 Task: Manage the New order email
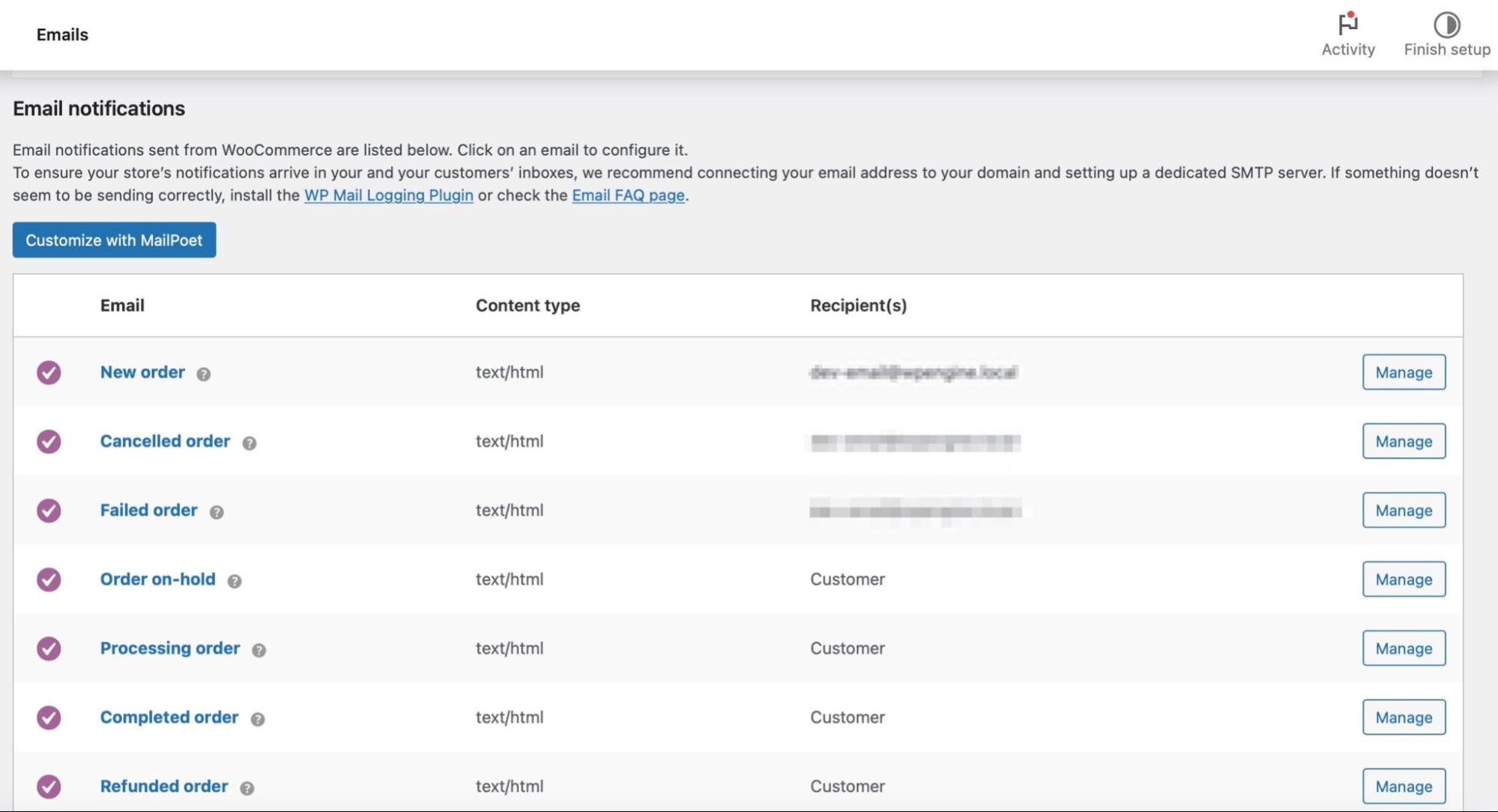(x=1403, y=372)
